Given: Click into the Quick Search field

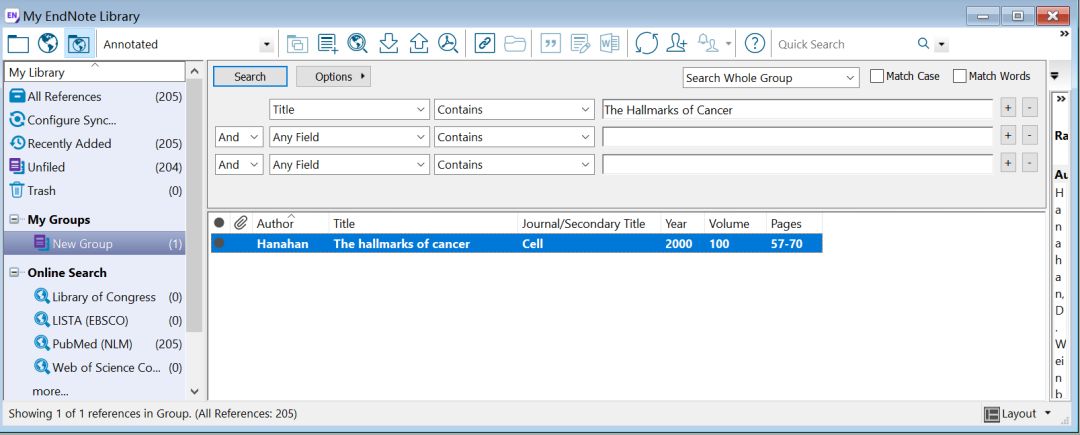Looking at the screenshot, I should point(844,44).
